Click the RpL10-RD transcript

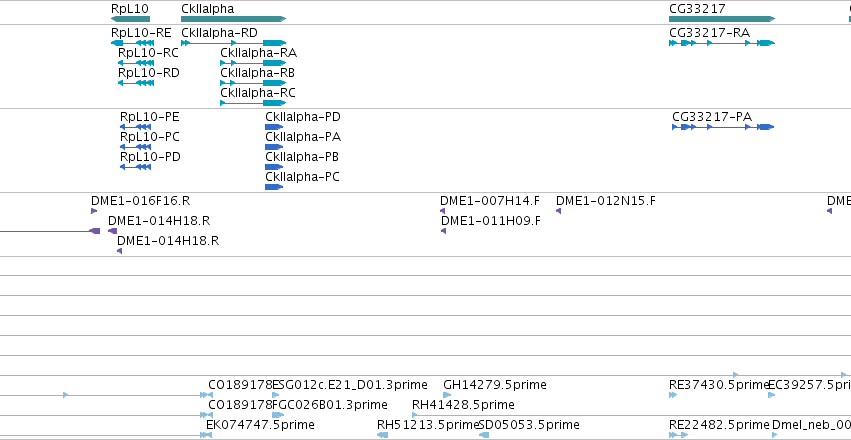(x=136, y=83)
